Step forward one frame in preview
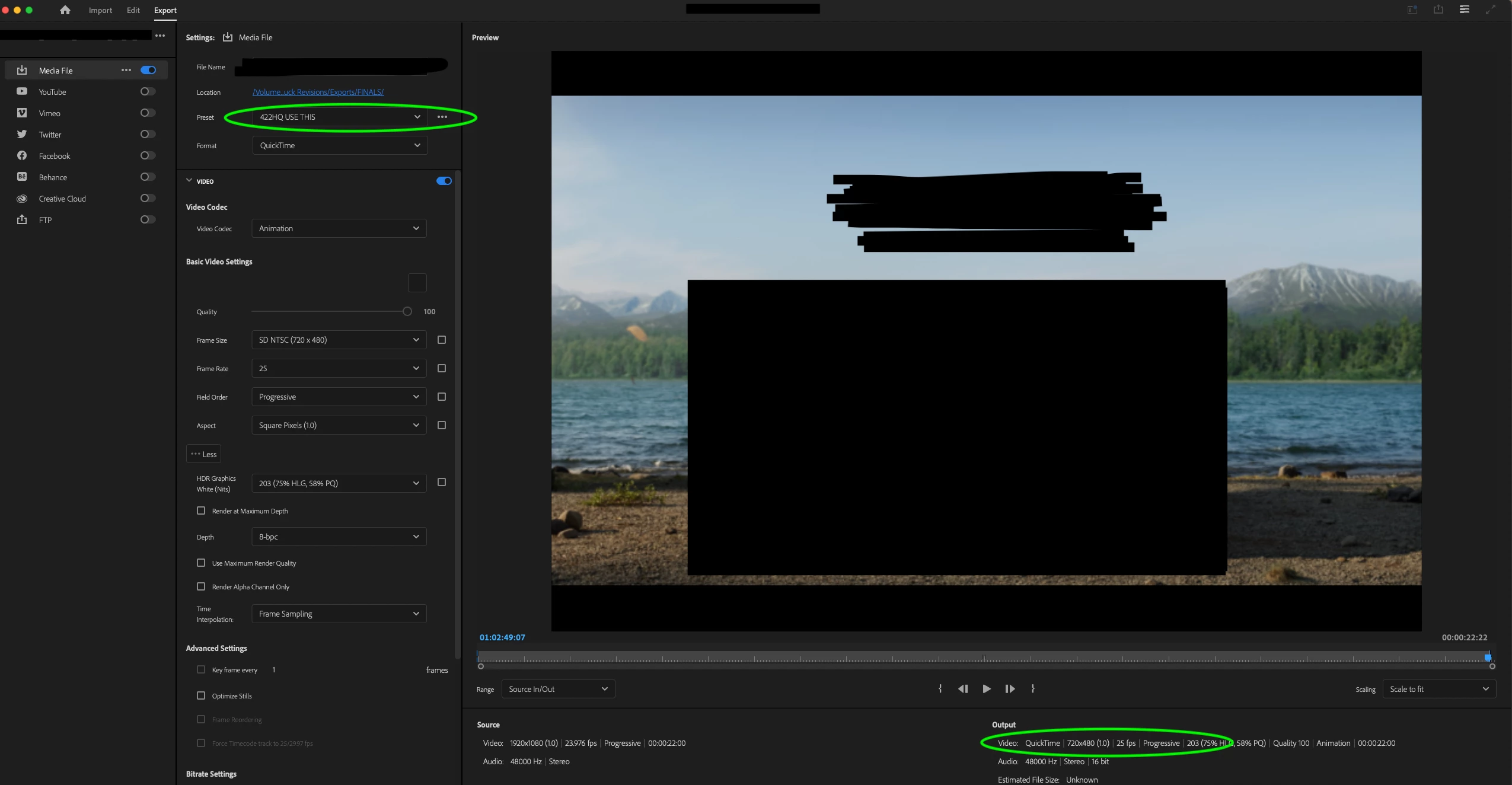The image size is (1512, 785). tap(1010, 689)
